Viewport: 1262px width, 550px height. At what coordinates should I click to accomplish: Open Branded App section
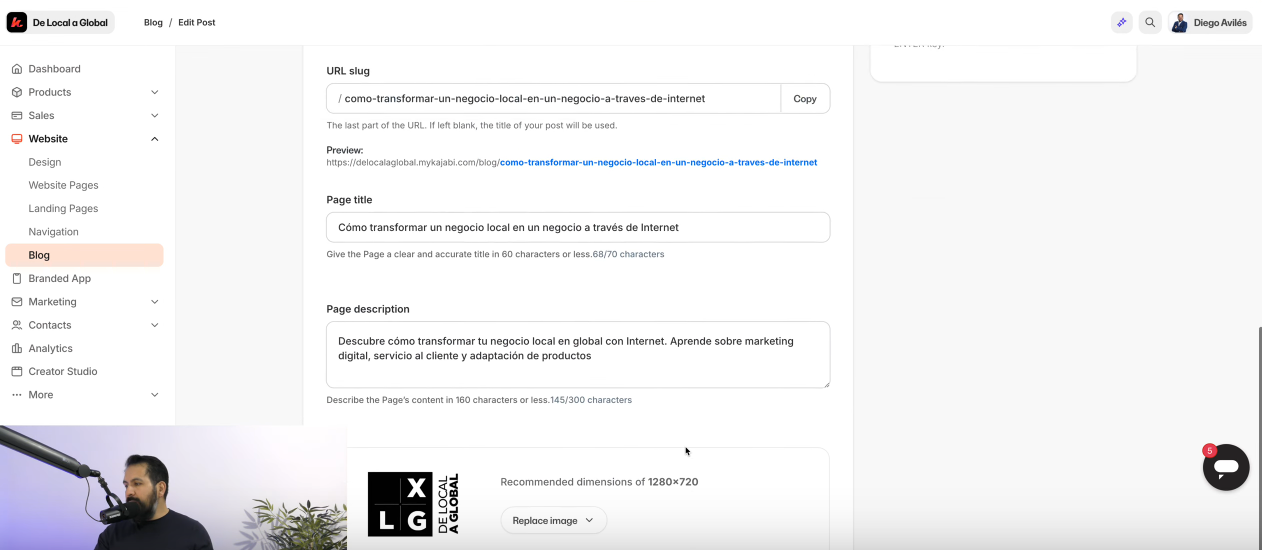pyautogui.click(x=59, y=278)
